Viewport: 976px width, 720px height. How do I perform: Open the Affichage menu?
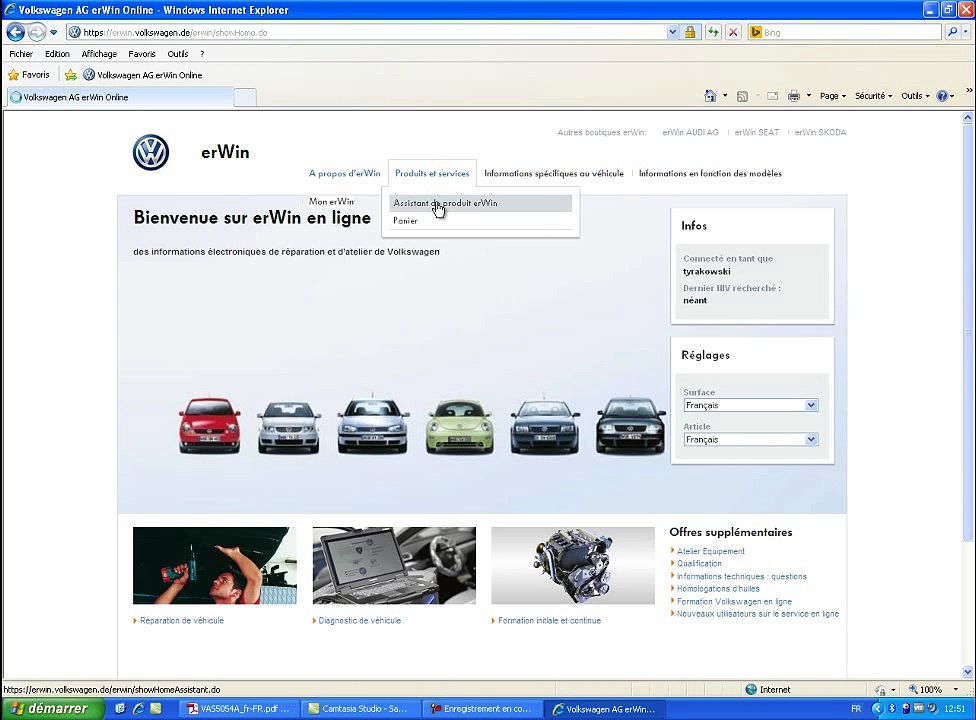point(99,54)
